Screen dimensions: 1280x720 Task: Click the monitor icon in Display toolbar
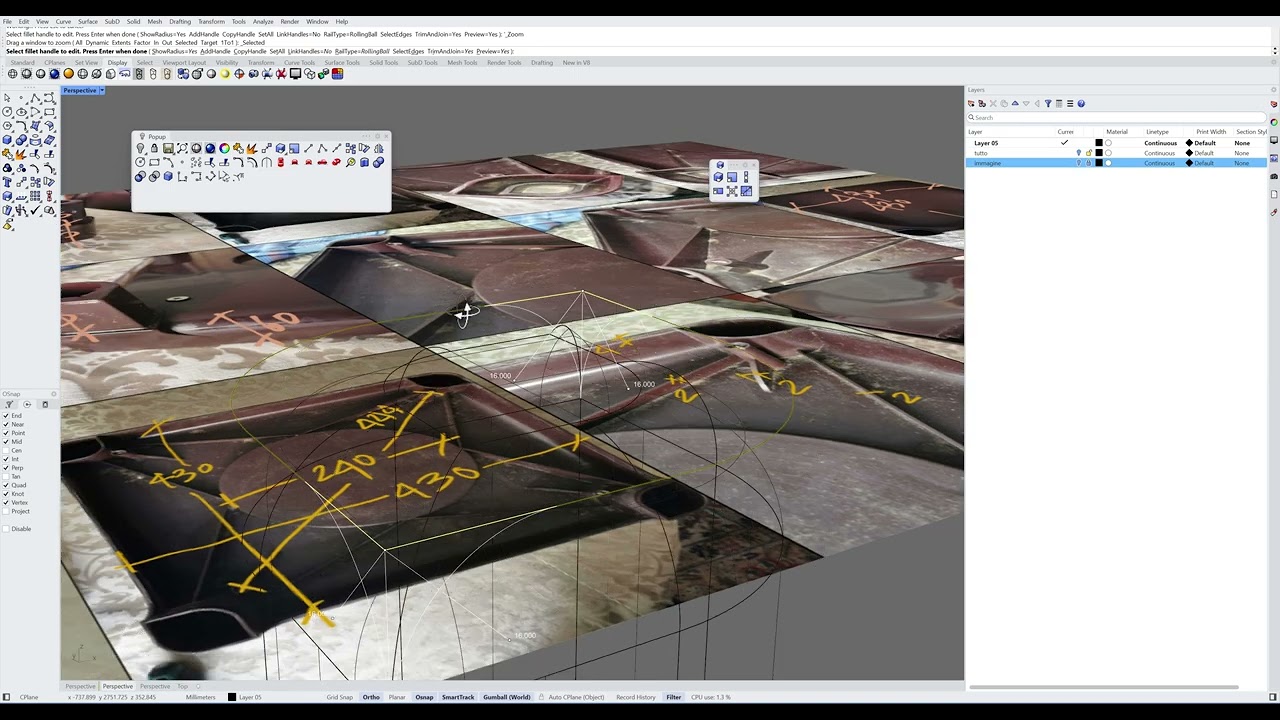pyautogui.click(x=295, y=74)
